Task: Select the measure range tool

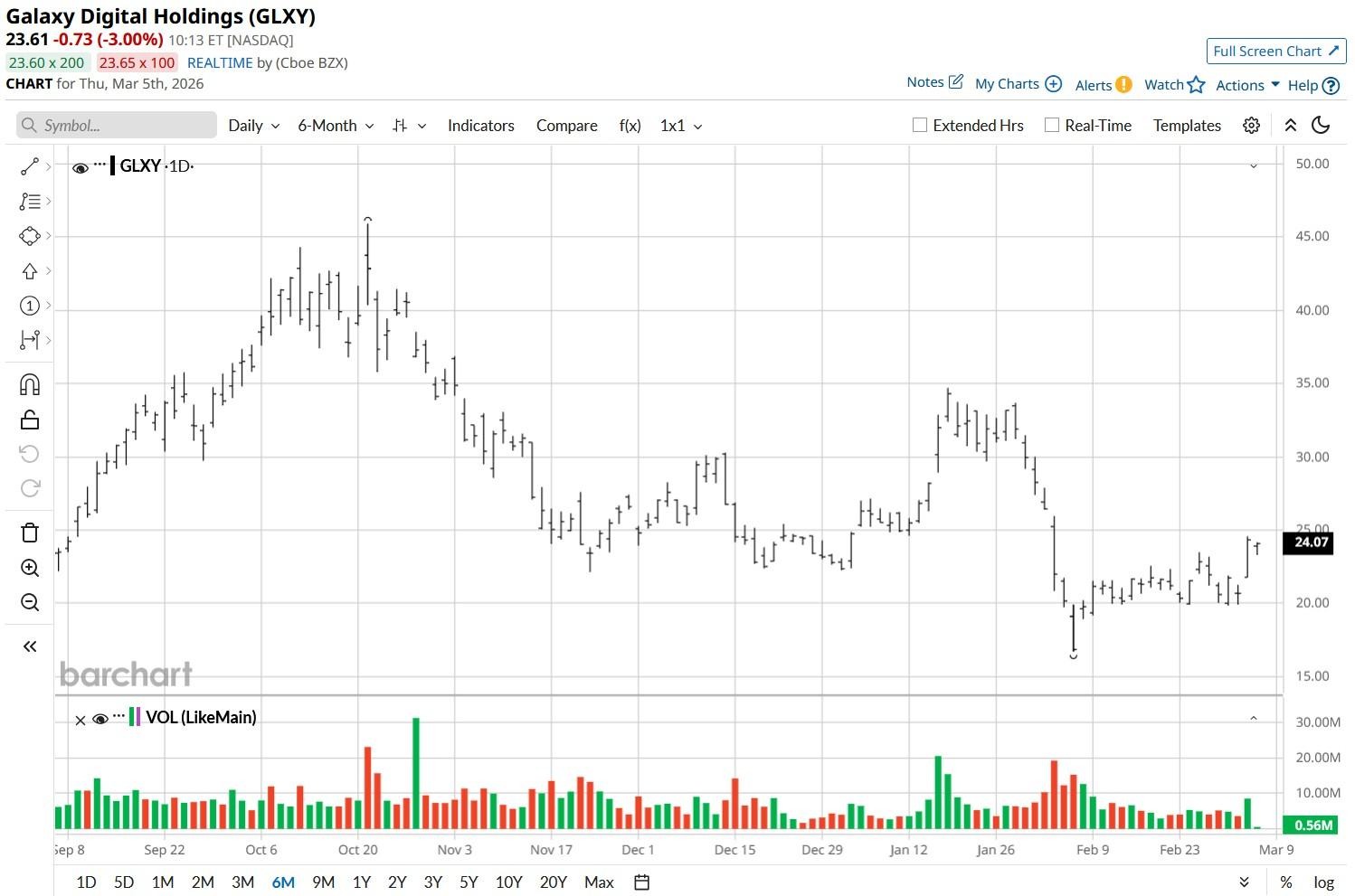Action: tap(30, 340)
